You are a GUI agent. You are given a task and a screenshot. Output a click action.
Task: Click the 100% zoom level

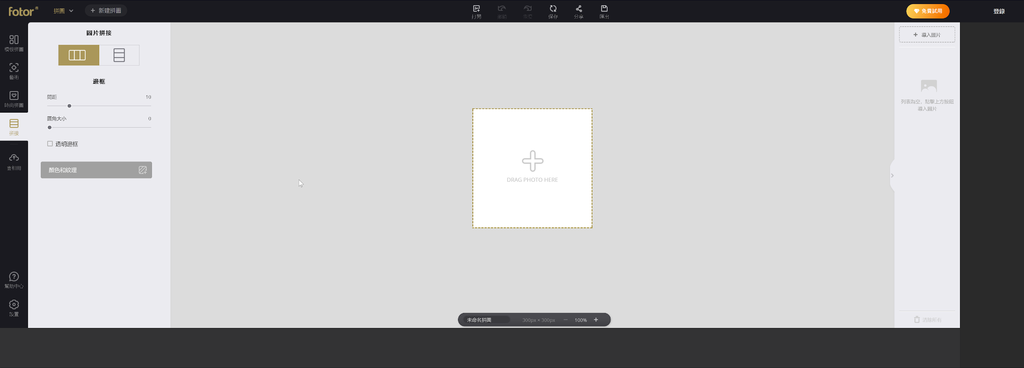(x=581, y=320)
